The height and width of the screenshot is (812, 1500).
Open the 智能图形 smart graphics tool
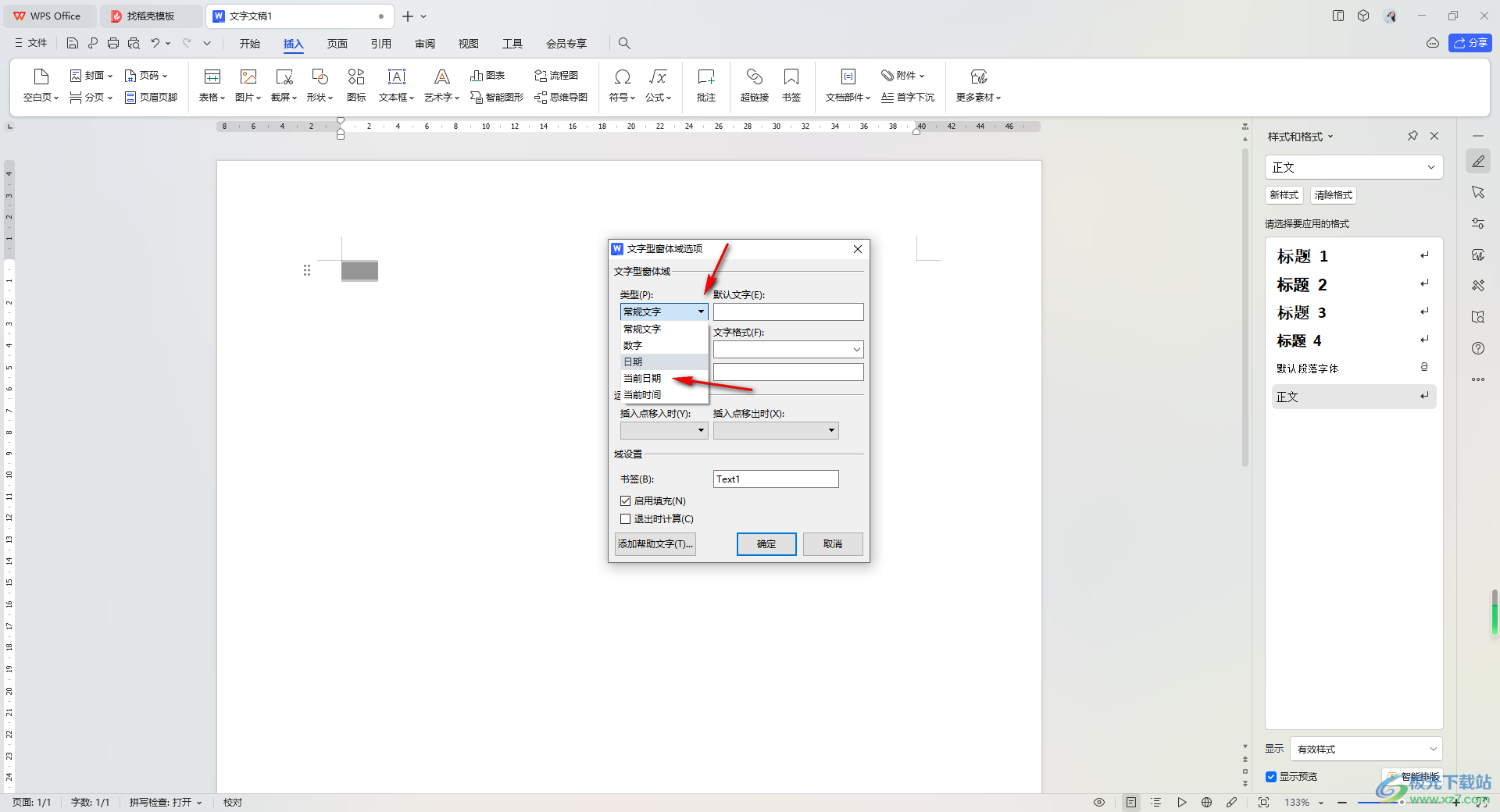click(497, 98)
